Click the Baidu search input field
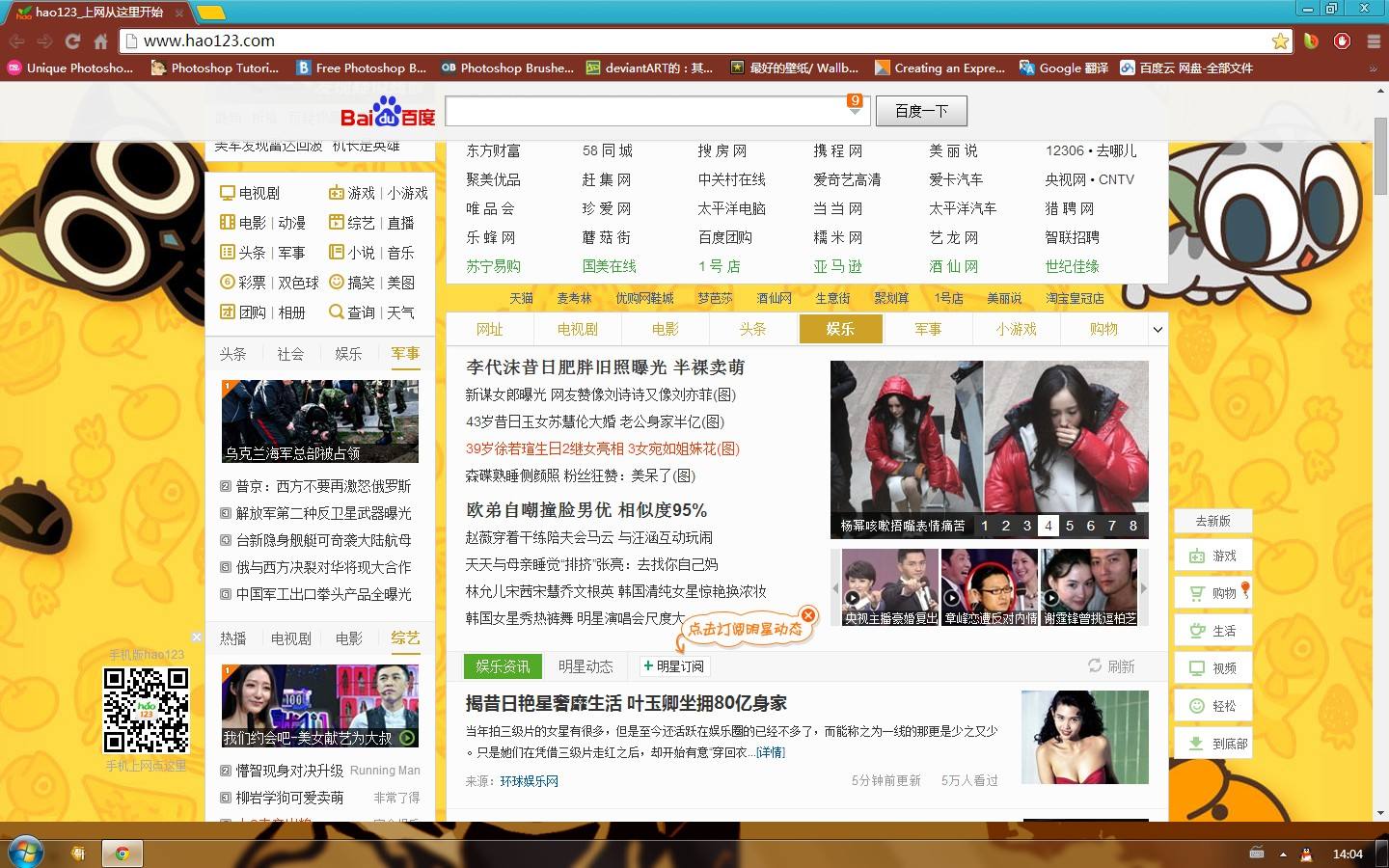Viewport: 1389px width, 868px height. [646, 111]
